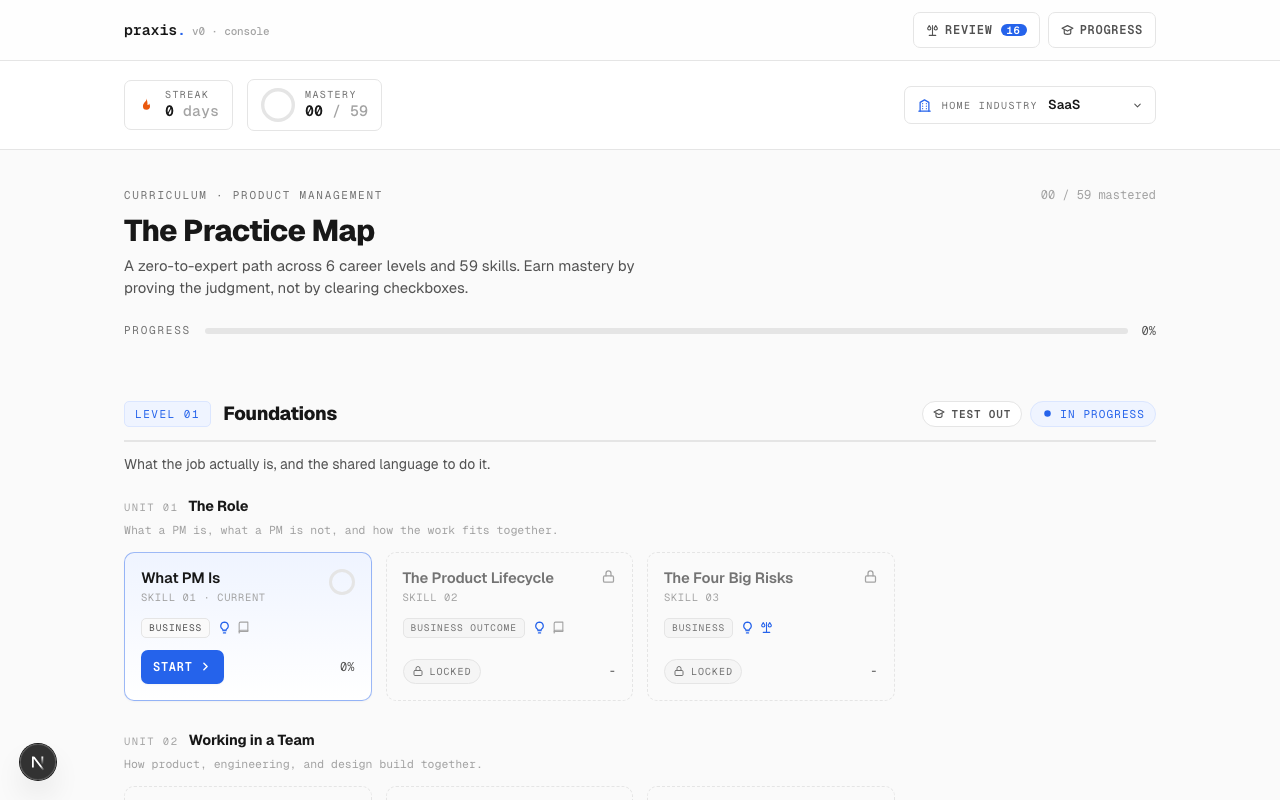Click the Start button for What PM Is
The image size is (1280, 800).
tap(182, 667)
